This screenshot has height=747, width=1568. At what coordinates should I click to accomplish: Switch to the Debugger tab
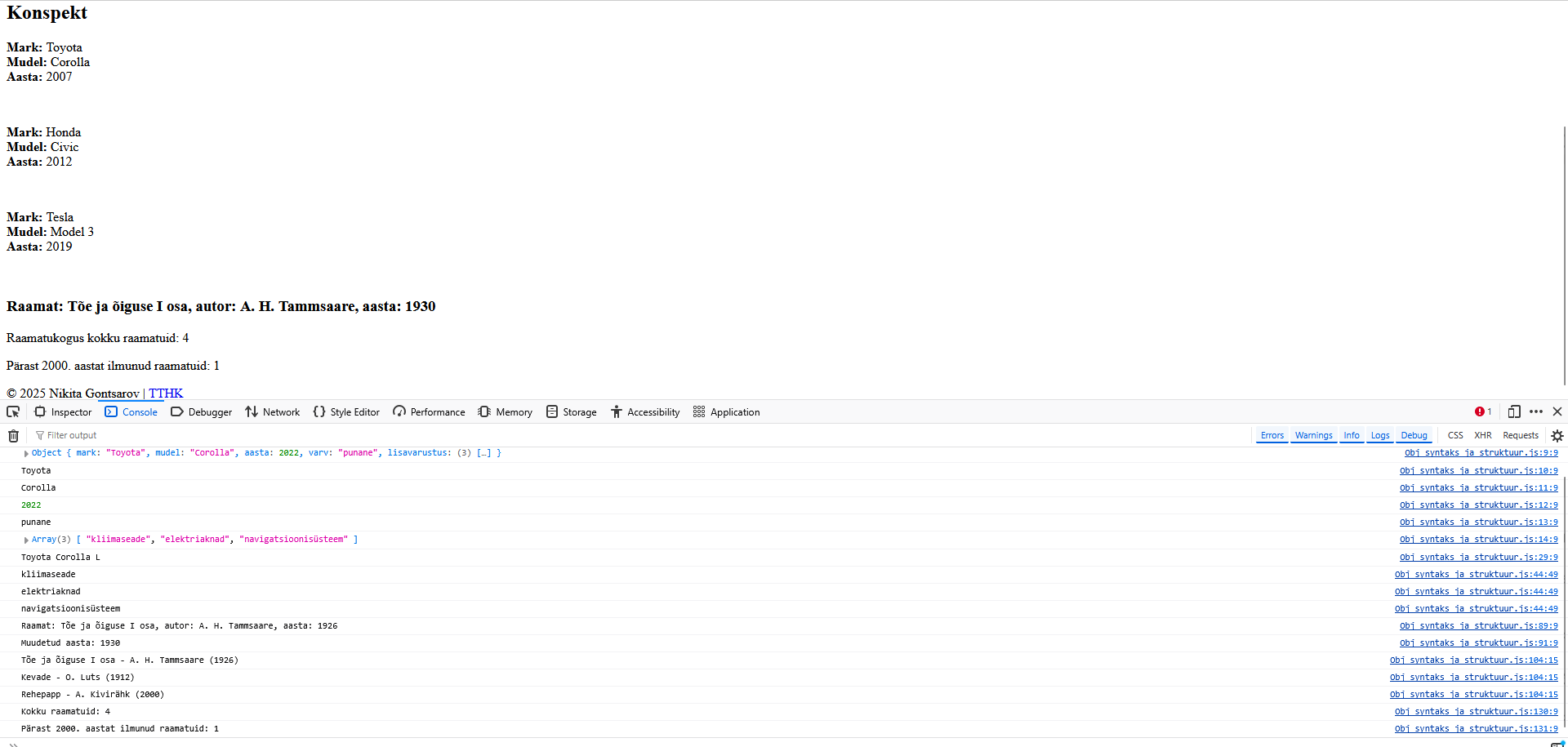tap(202, 412)
